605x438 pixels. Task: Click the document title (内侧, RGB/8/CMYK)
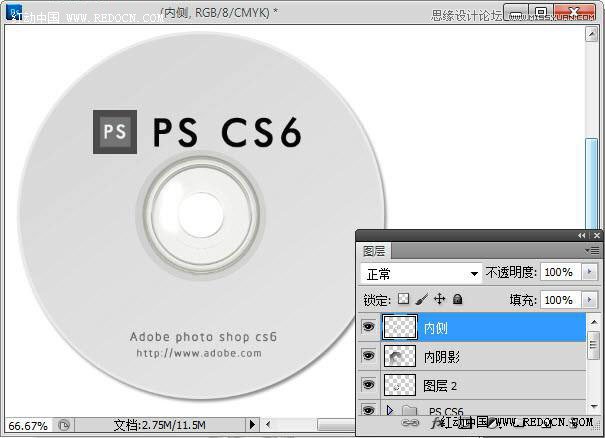coord(219,13)
